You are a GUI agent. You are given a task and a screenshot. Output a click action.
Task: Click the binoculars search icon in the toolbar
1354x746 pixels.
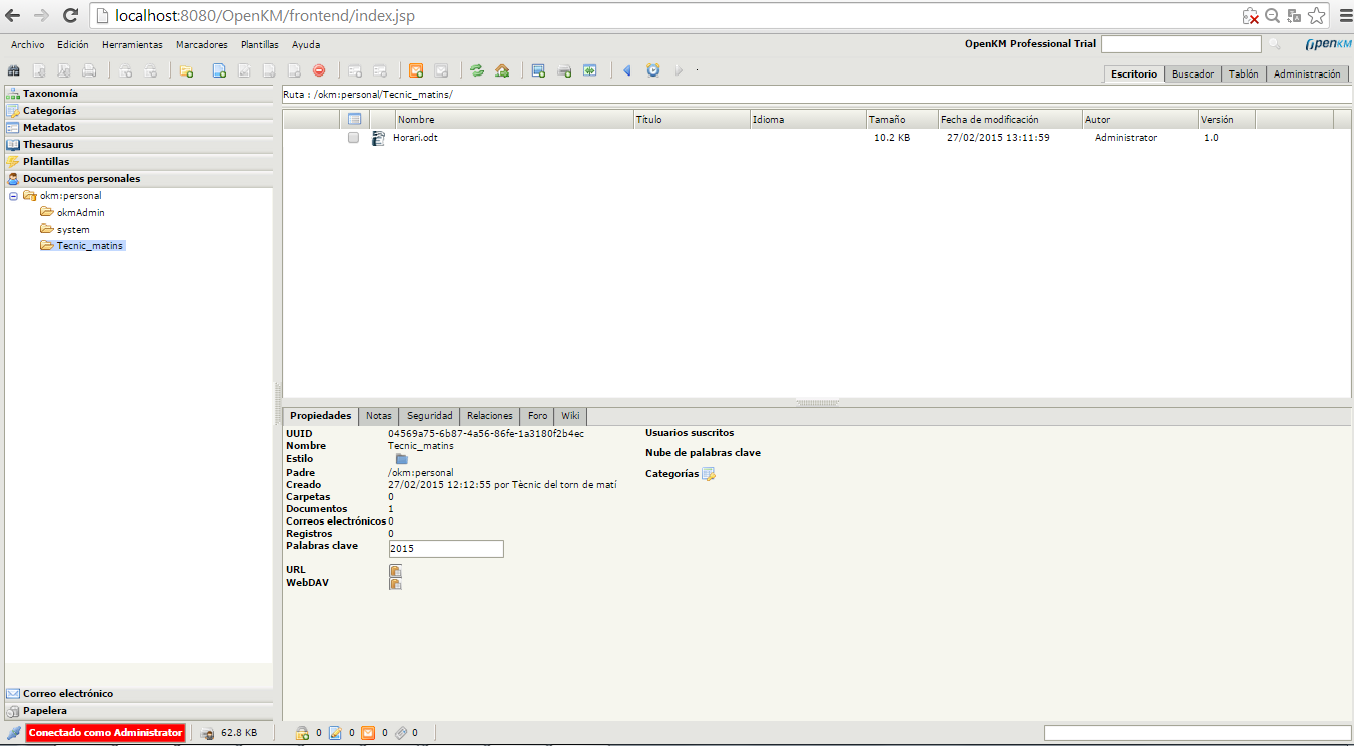13,71
